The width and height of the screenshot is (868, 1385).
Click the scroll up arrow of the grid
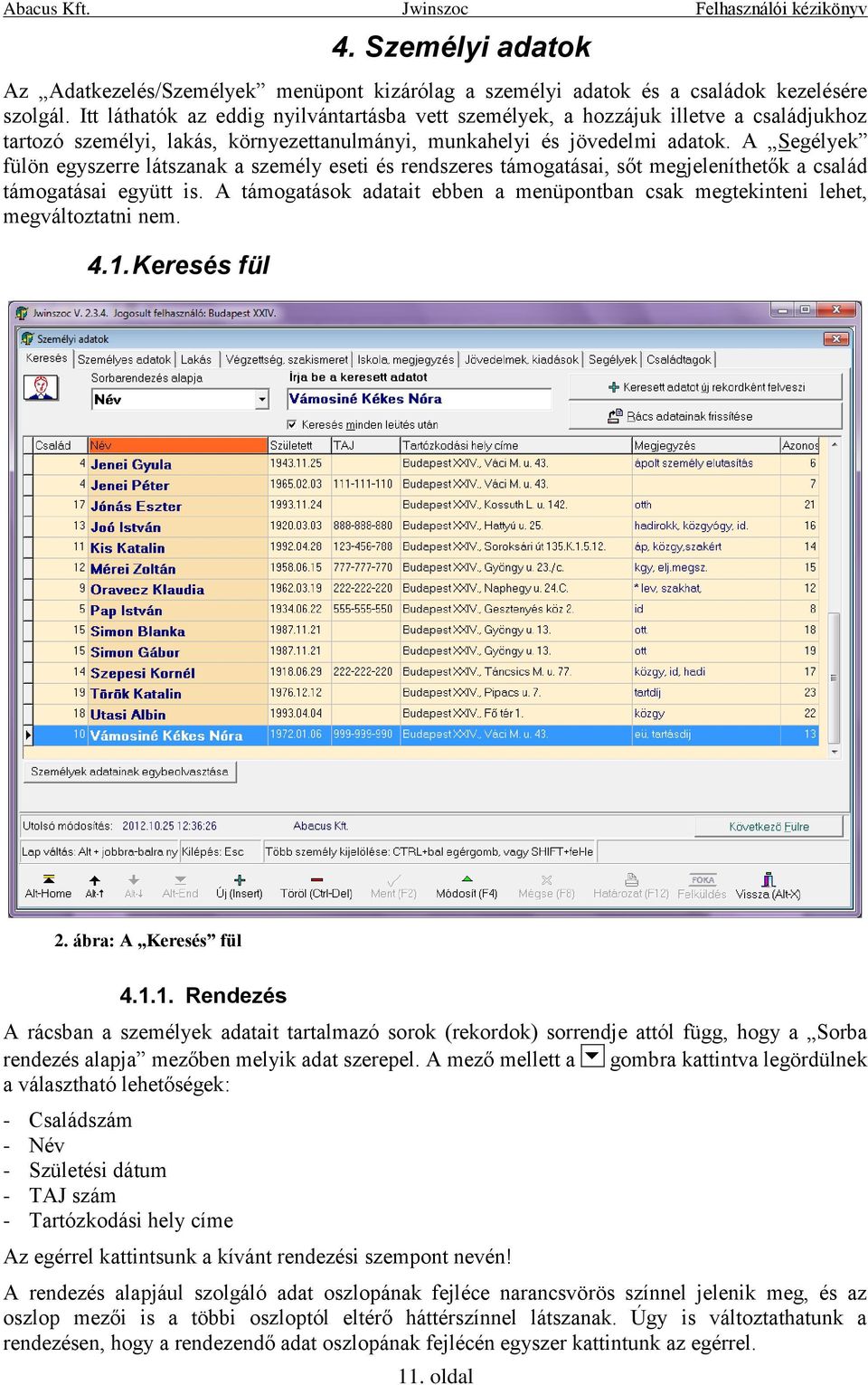[x=835, y=444]
